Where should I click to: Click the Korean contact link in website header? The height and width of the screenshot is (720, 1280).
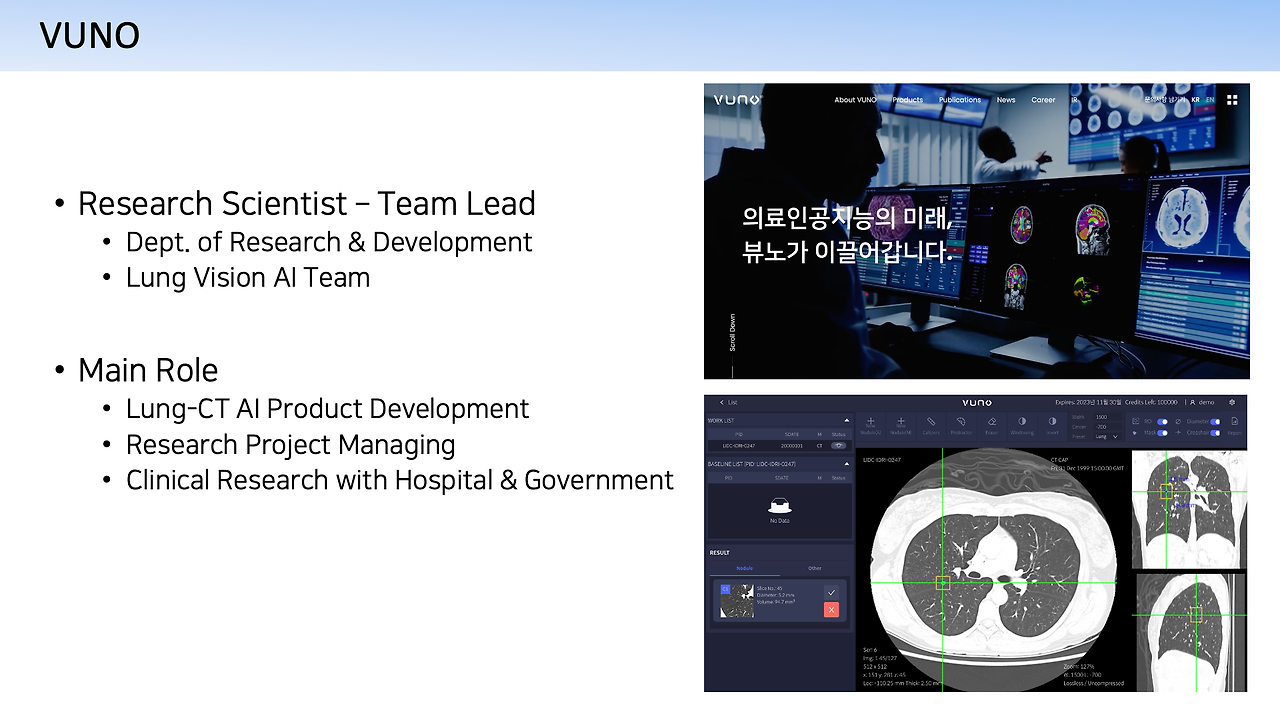pyautogui.click(x=1165, y=100)
